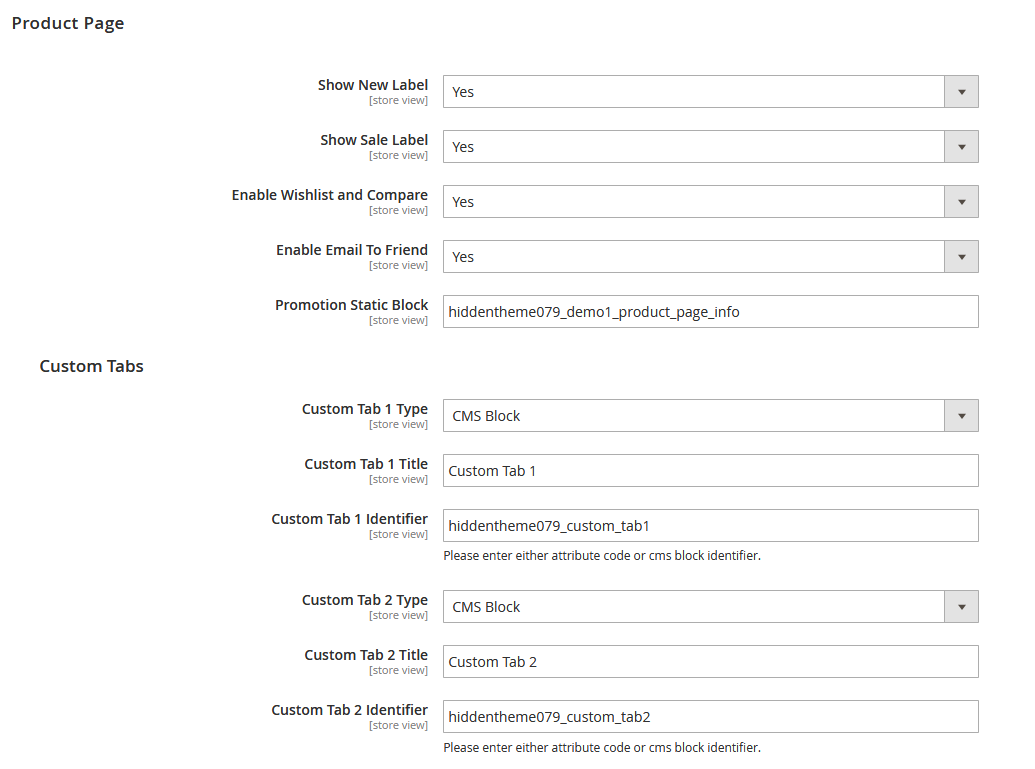Collapse the Custom Tabs section

[91, 366]
